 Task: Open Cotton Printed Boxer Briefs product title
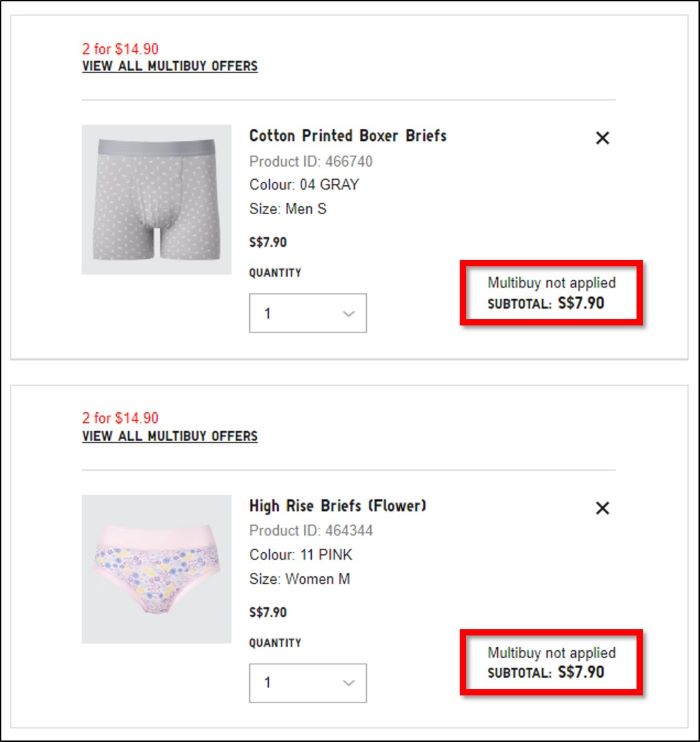[x=347, y=136]
